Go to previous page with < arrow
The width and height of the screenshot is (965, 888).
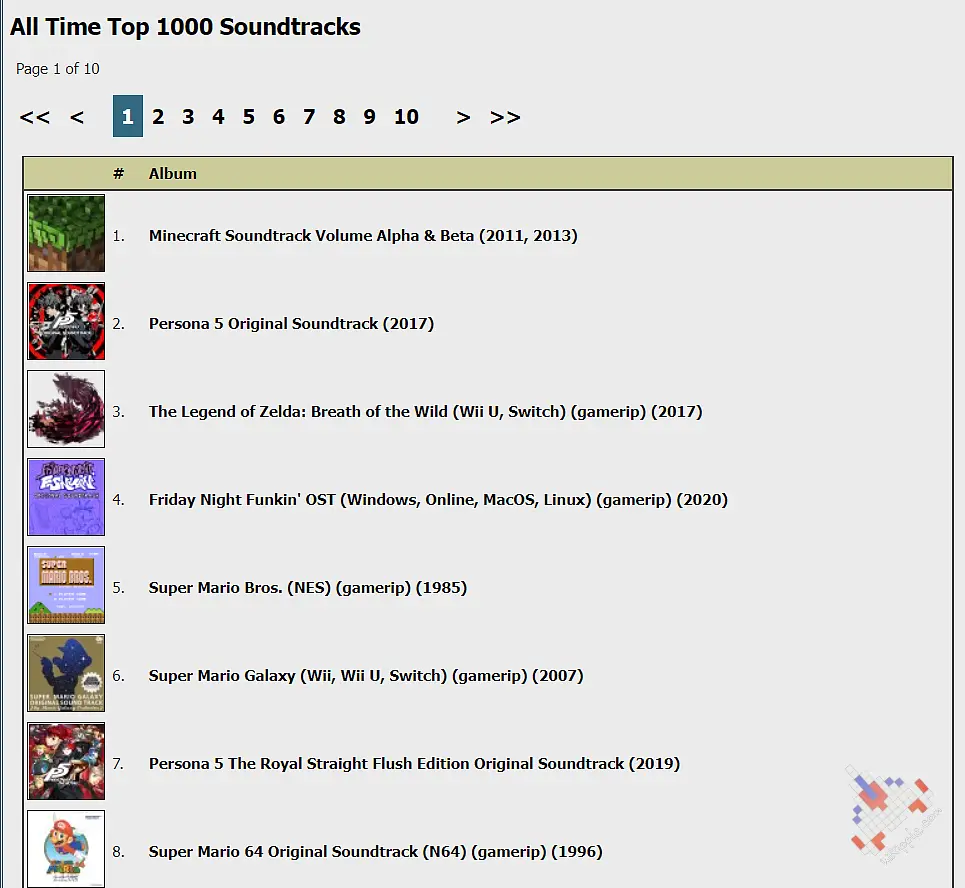click(x=77, y=117)
